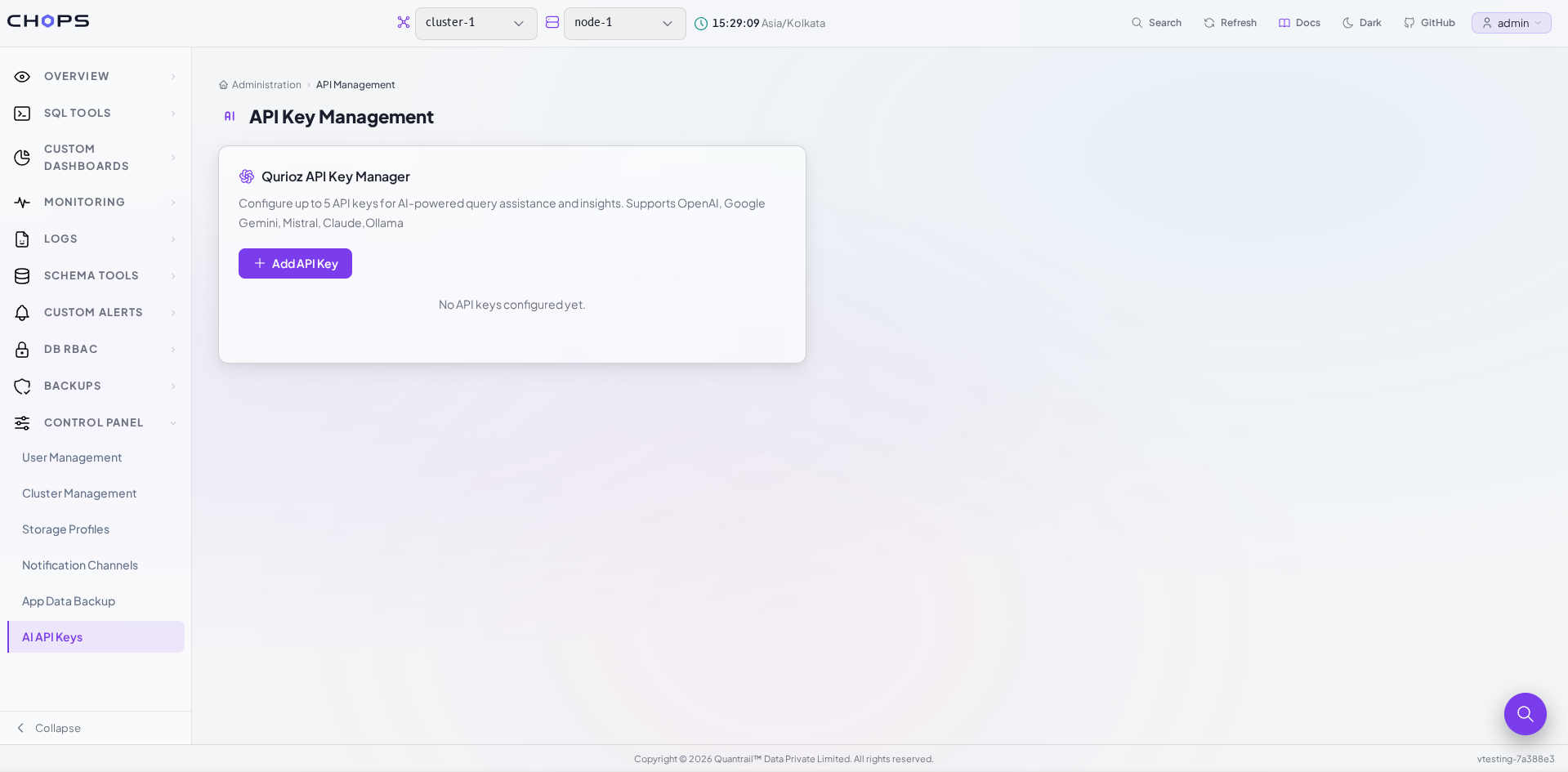Expand the SQL Tools section chevron
Screen dimensions: 1568x772
(x=173, y=114)
